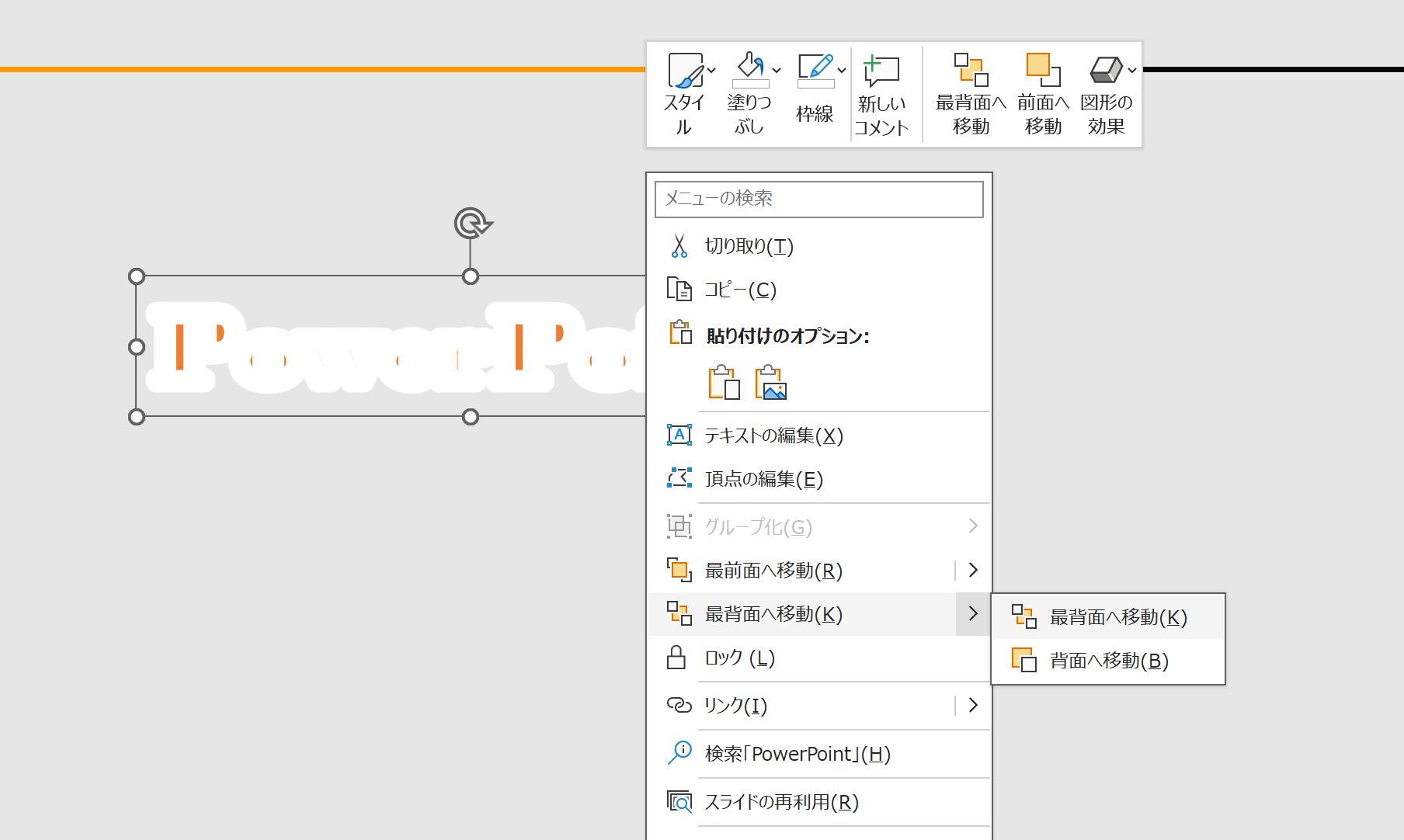Open the Fill color dropdown arrow
The height and width of the screenshot is (840, 1404).
777,70
